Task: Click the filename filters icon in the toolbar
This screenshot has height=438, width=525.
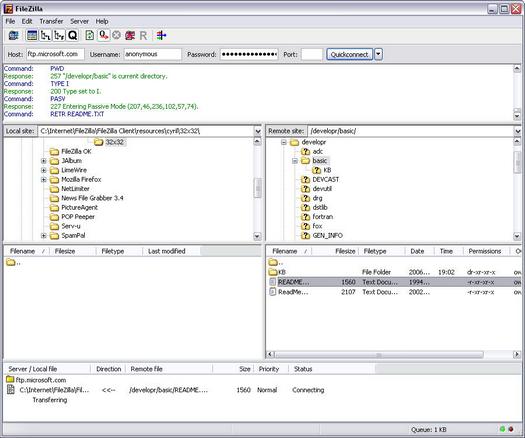Action: [161, 35]
